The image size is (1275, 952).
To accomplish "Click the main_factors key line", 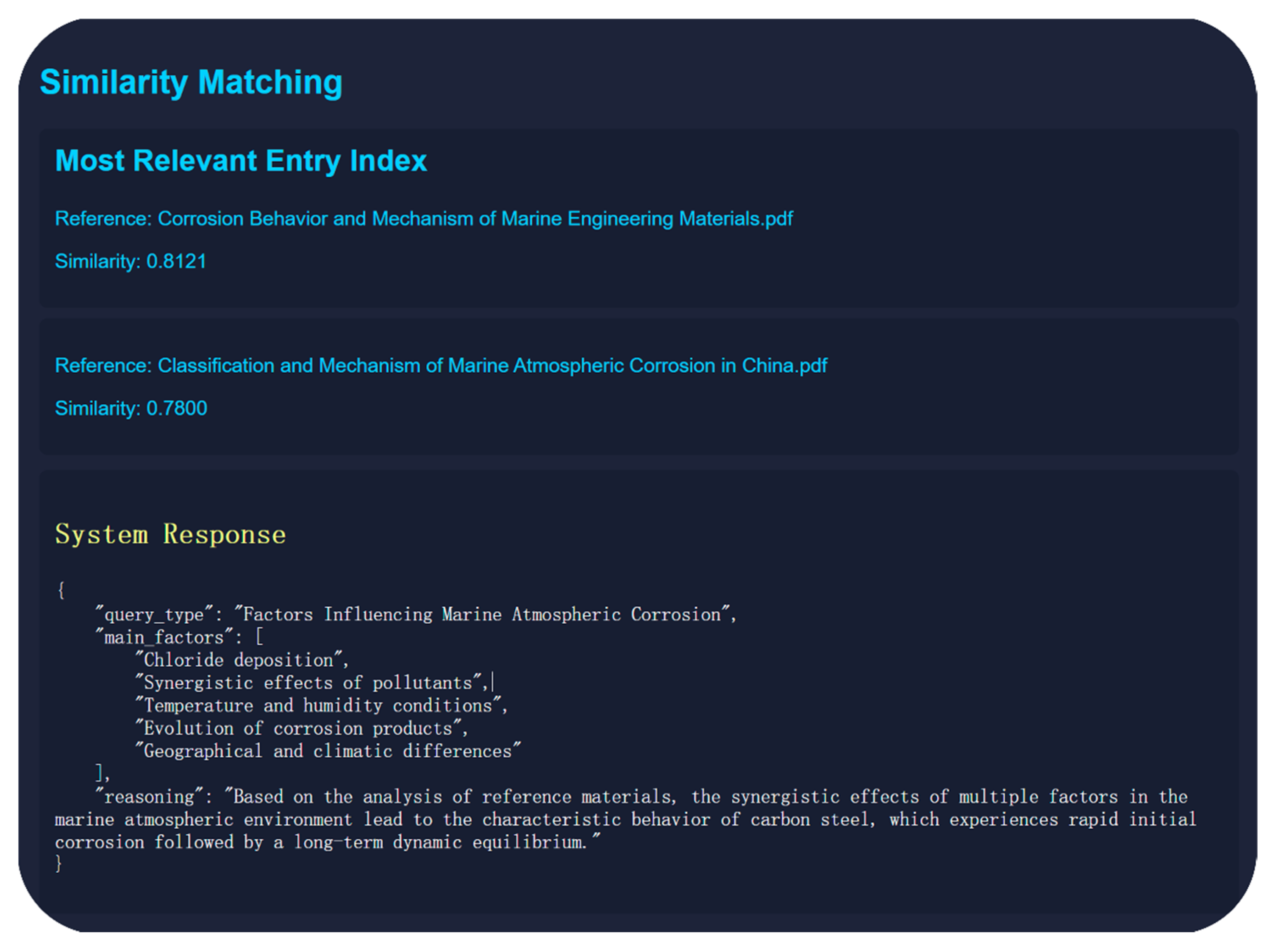I will [x=179, y=637].
